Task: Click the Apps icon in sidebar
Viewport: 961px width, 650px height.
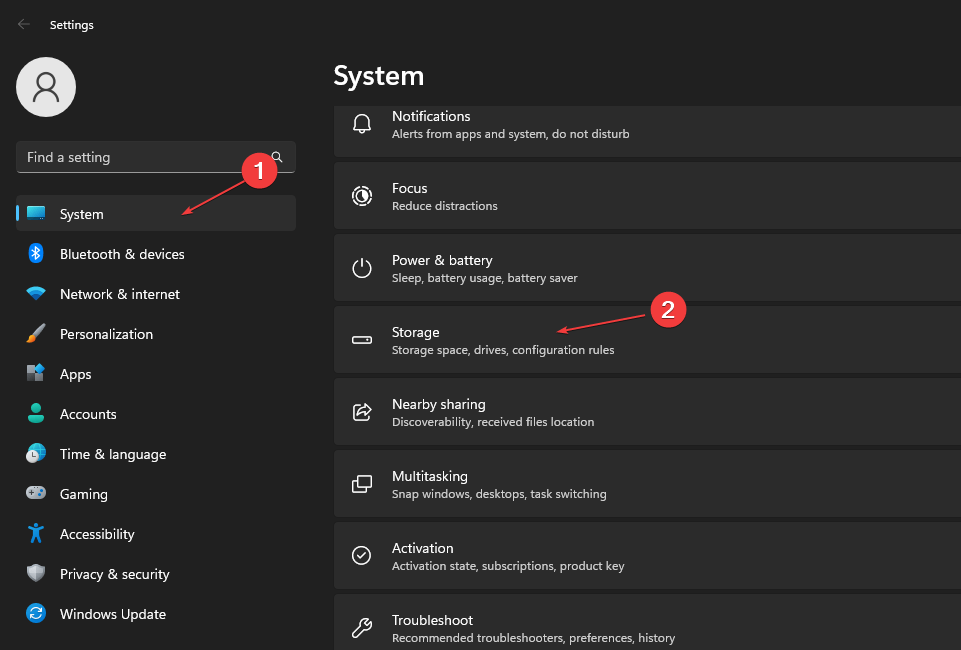Action: [x=35, y=374]
